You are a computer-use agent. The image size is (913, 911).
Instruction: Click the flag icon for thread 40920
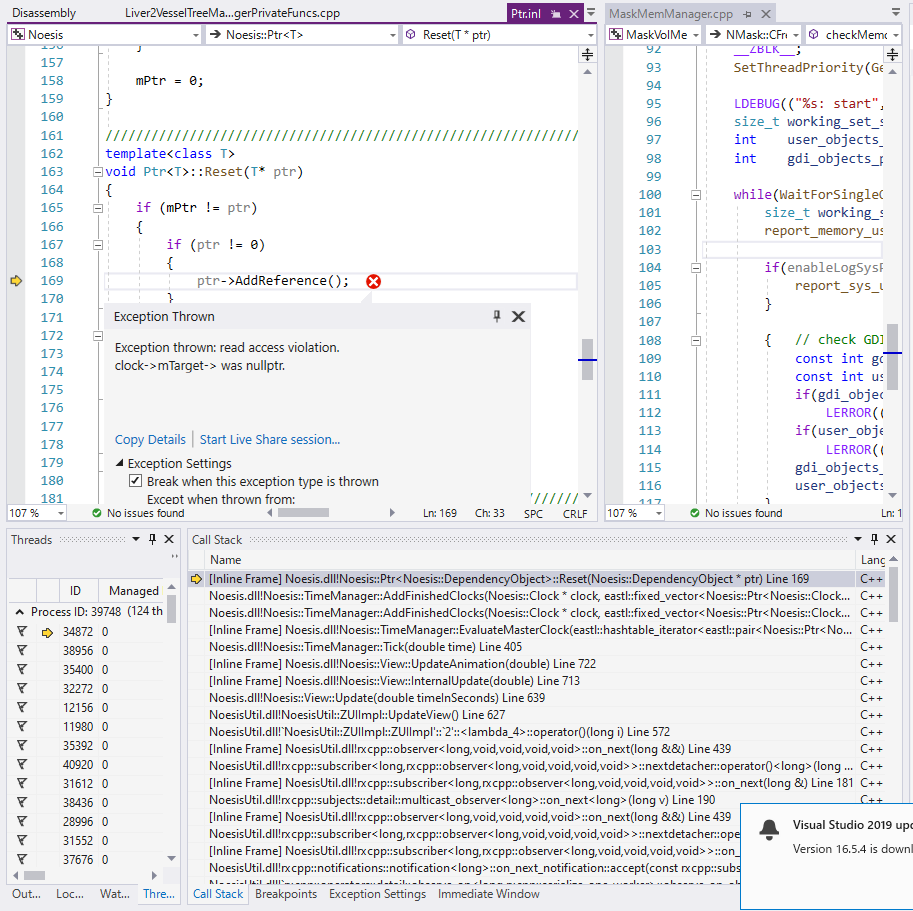[x=22, y=764]
